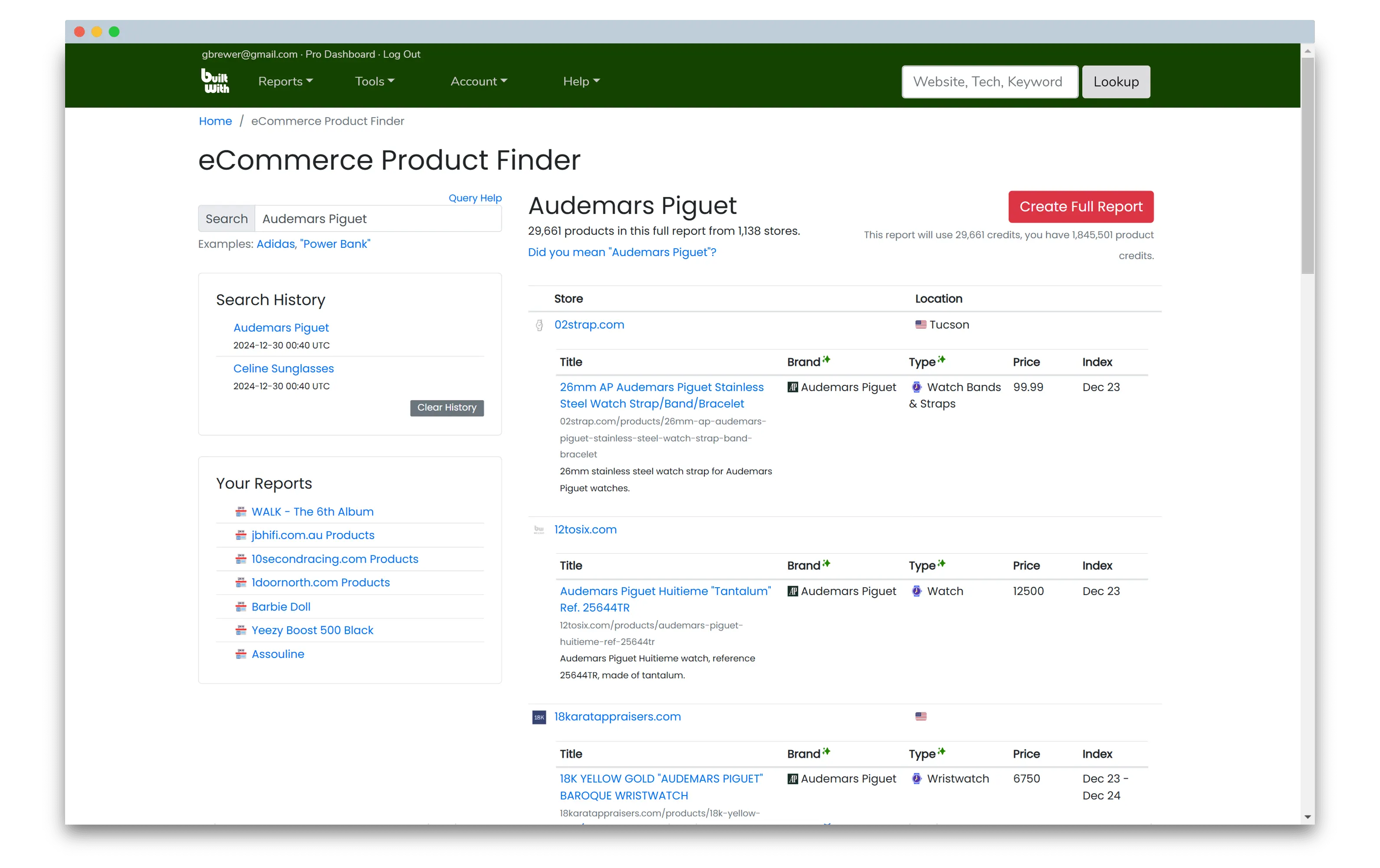Open Celine Sunglasses in Search History
Screen dimensions: 1380x868
[283, 368]
